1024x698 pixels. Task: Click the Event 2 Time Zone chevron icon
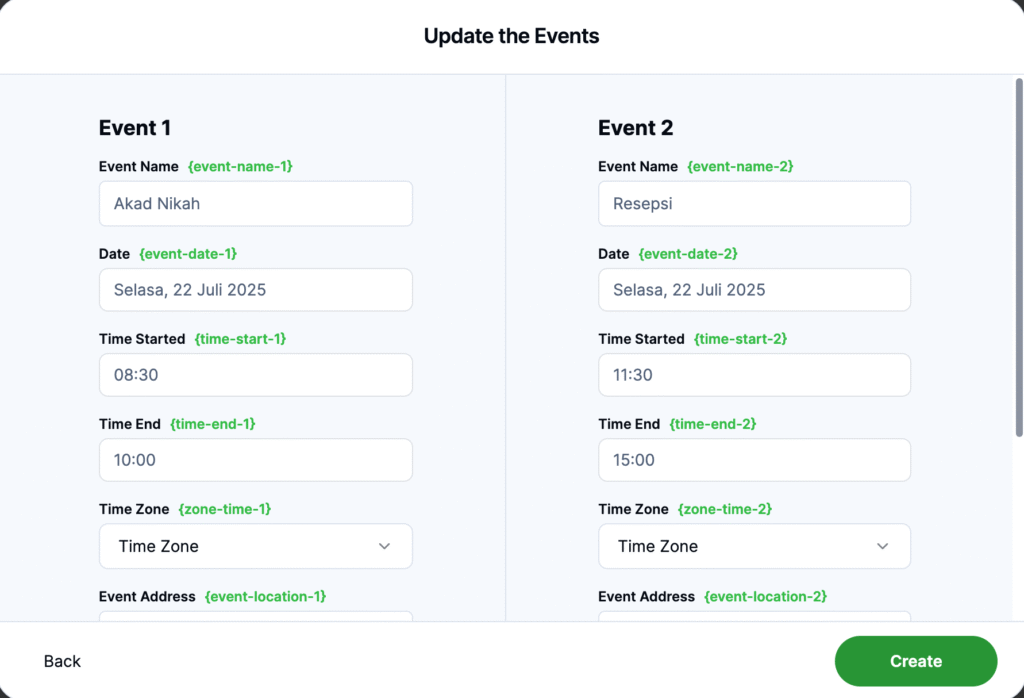[x=882, y=546]
